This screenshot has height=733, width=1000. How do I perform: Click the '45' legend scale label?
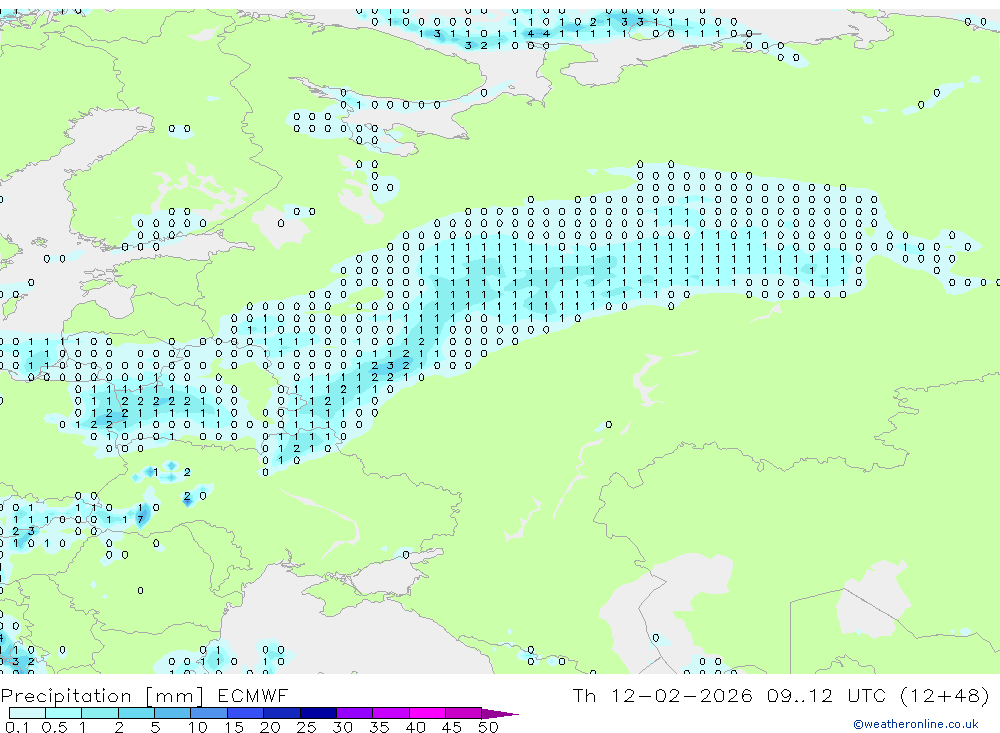click(452, 727)
